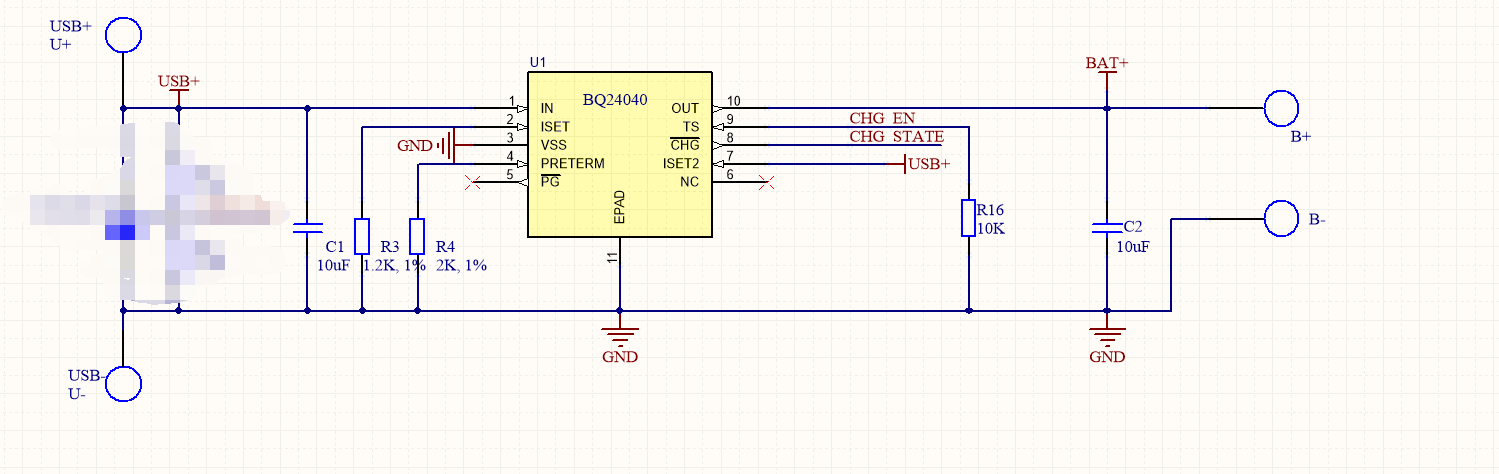Click the ISET2 pin name

tap(681, 163)
